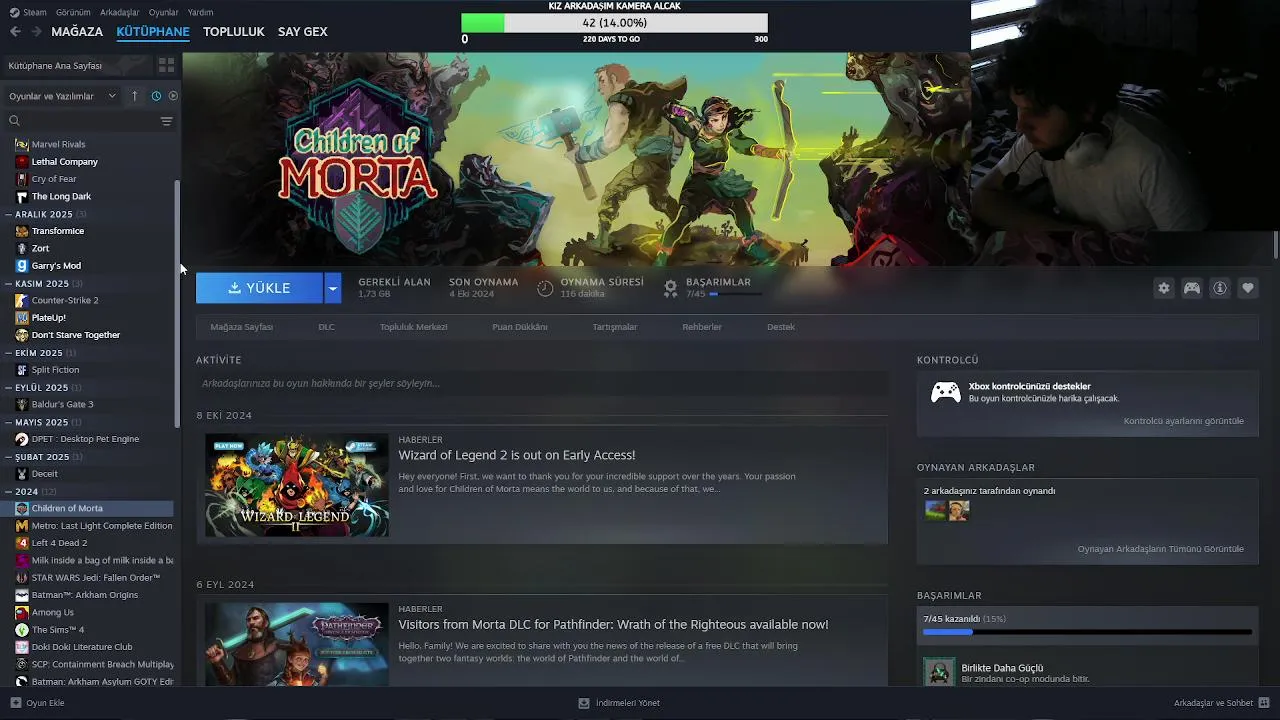Click the Garry's Mod game icon
The image size is (1280, 720).
[x=22, y=265]
